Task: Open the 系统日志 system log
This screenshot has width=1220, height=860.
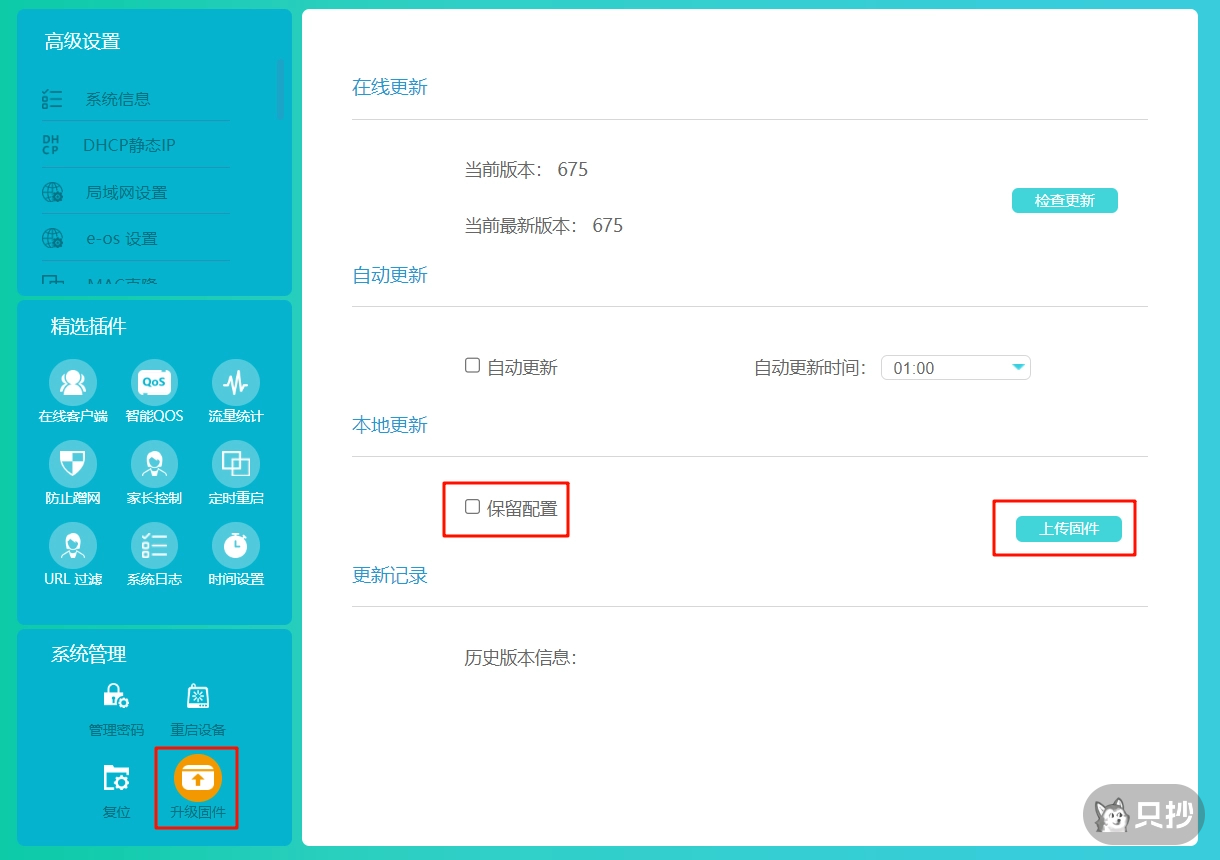Action: click(x=153, y=554)
